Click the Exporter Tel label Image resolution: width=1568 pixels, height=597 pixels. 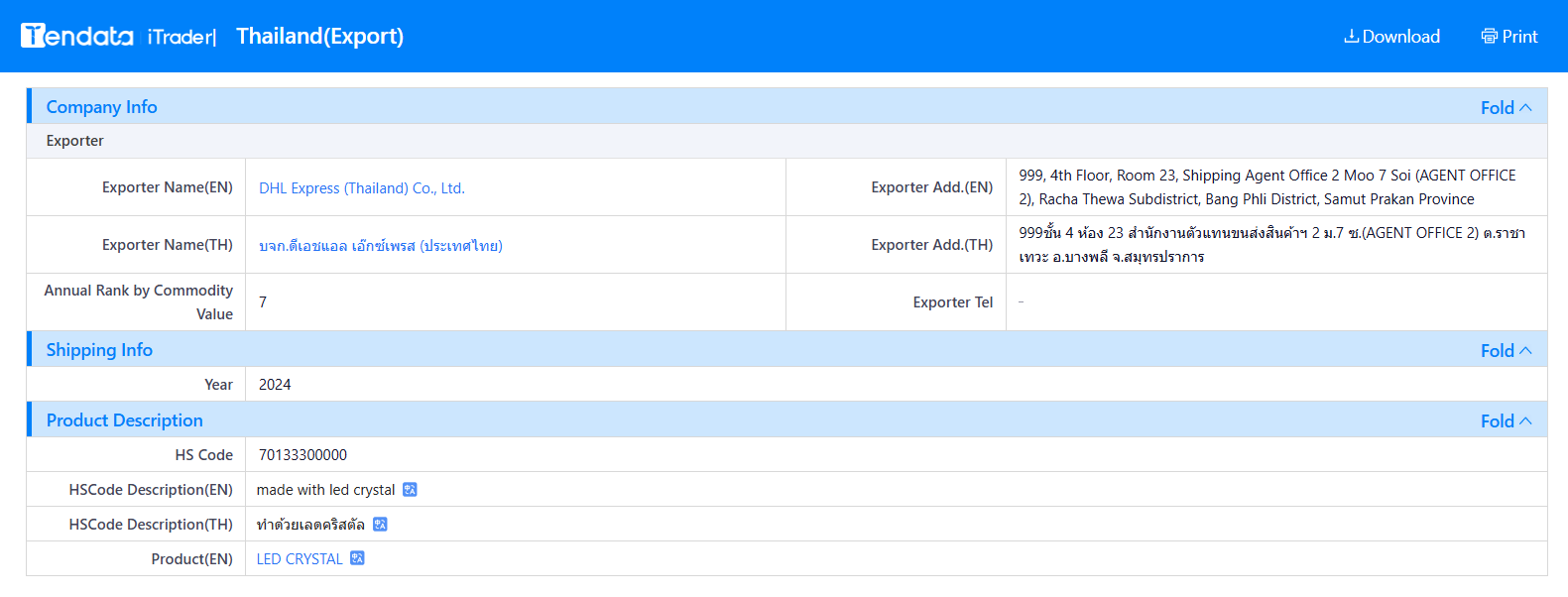coord(952,302)
